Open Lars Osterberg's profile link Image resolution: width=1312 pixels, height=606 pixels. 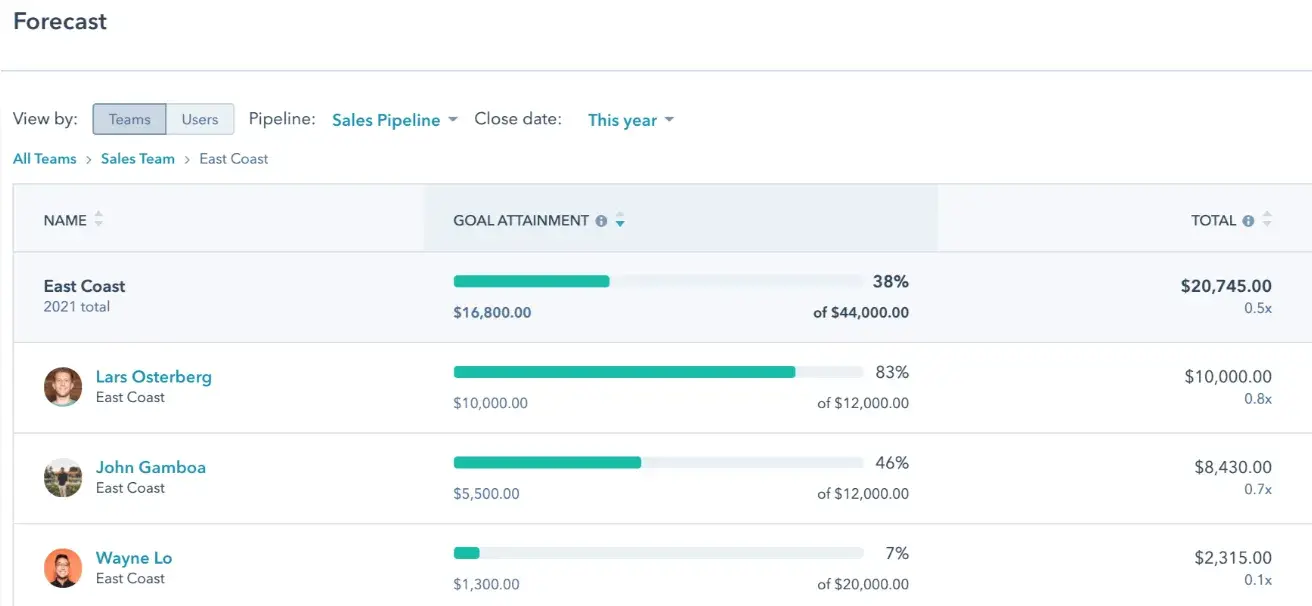[x=154, y=377]
